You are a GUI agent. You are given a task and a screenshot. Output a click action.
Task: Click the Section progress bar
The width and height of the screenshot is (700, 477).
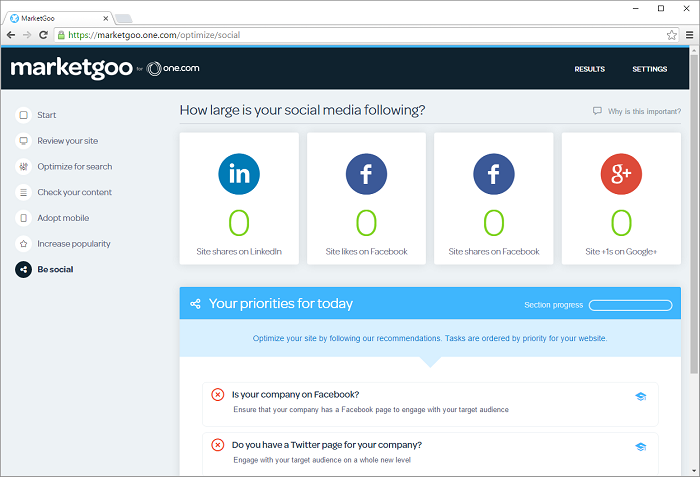click(630, 305)
